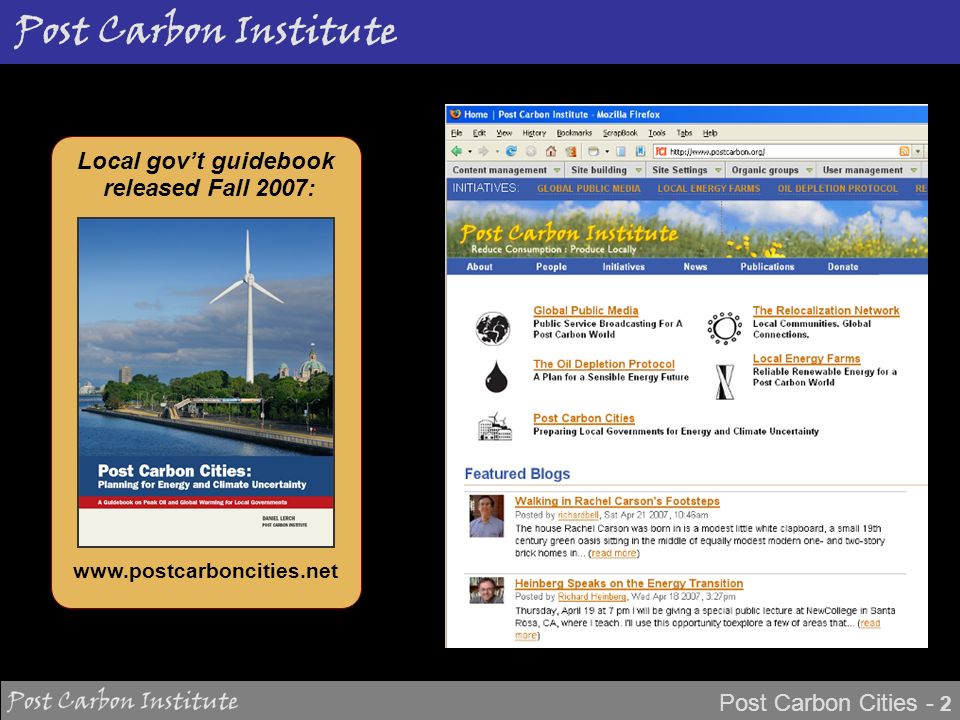Viewport: 960px width, 720px height.
Task: Click the Firefox back arrow button
Action: (x=456, y=151)
